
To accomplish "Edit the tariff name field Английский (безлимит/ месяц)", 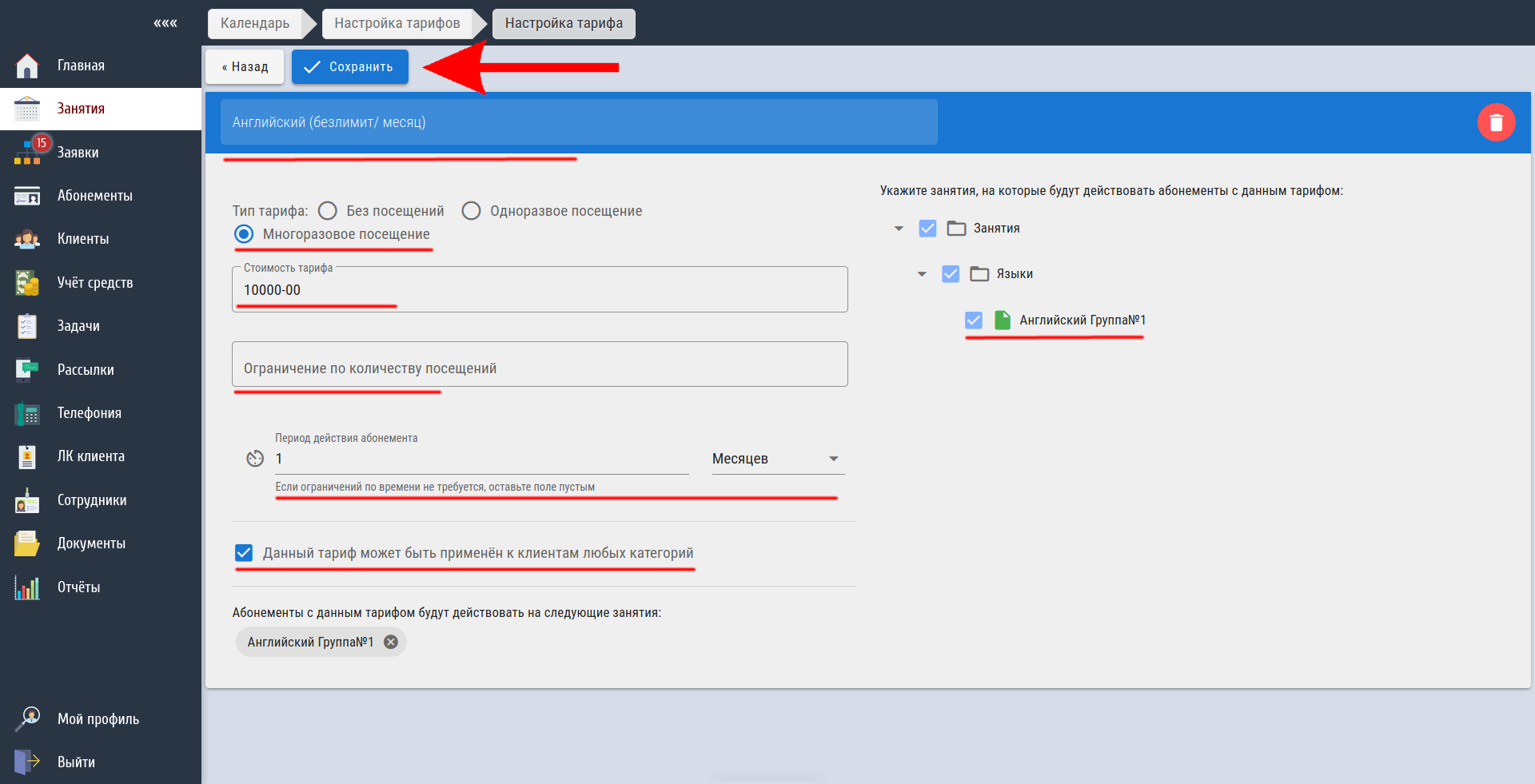I will [579, 122].
